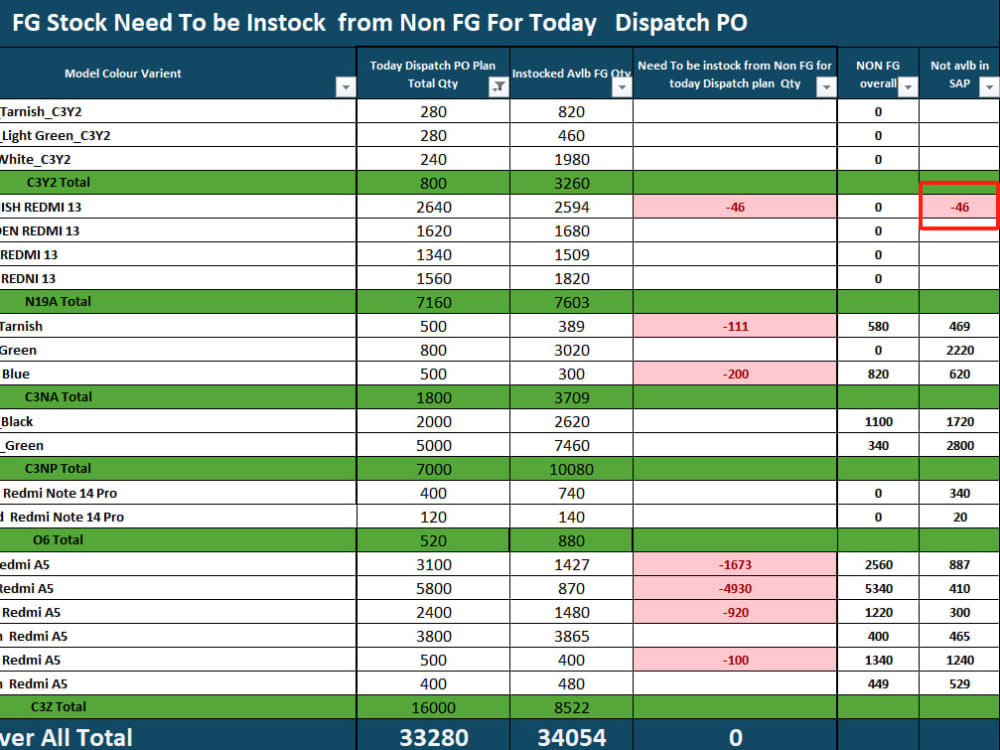Click the -46 cell in Need To be instock column
This screenshot has width=1000, height=750.
click(x=735, y=207)
